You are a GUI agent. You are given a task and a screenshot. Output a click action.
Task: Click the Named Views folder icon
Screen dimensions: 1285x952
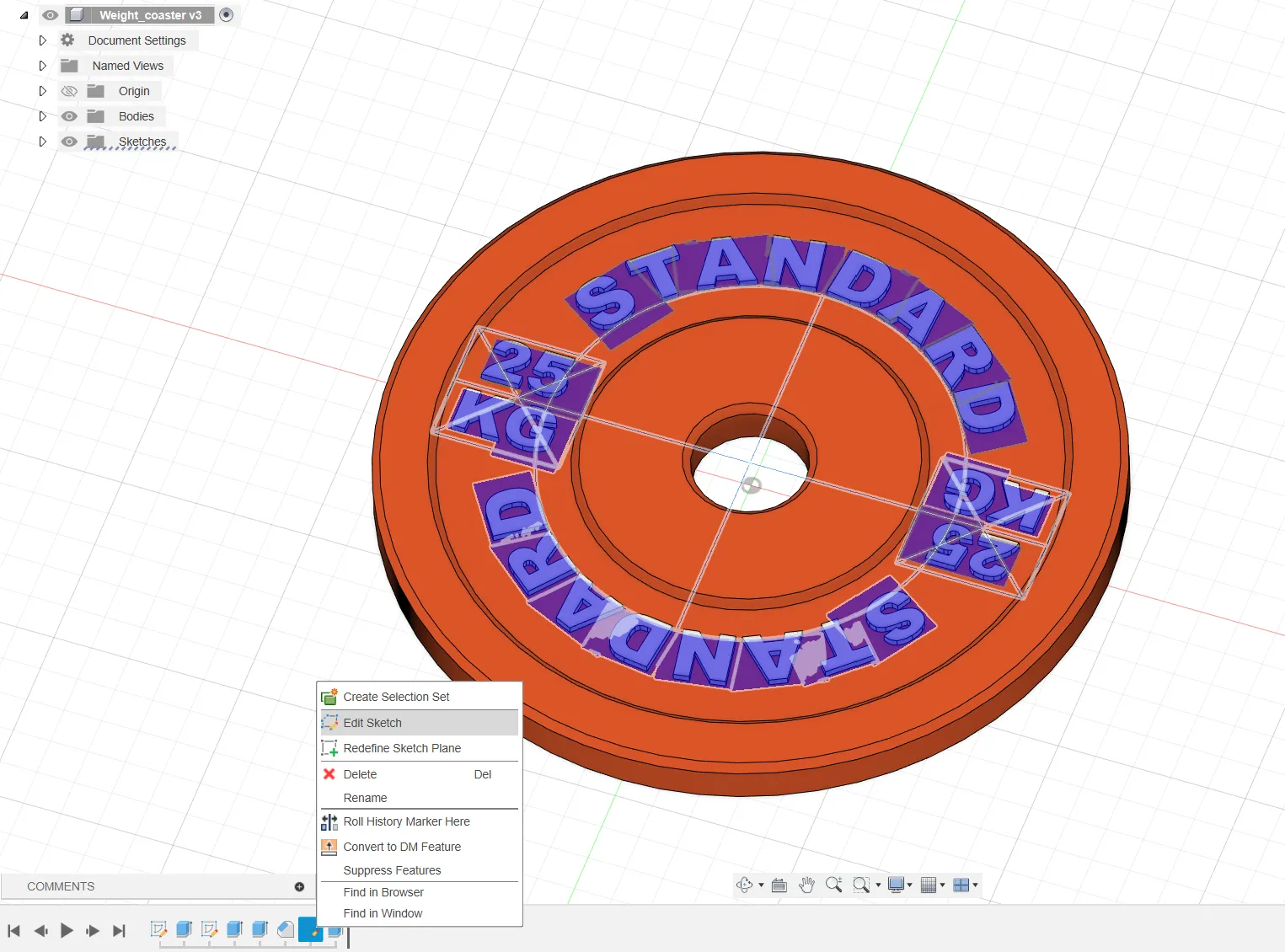[69, 66]
